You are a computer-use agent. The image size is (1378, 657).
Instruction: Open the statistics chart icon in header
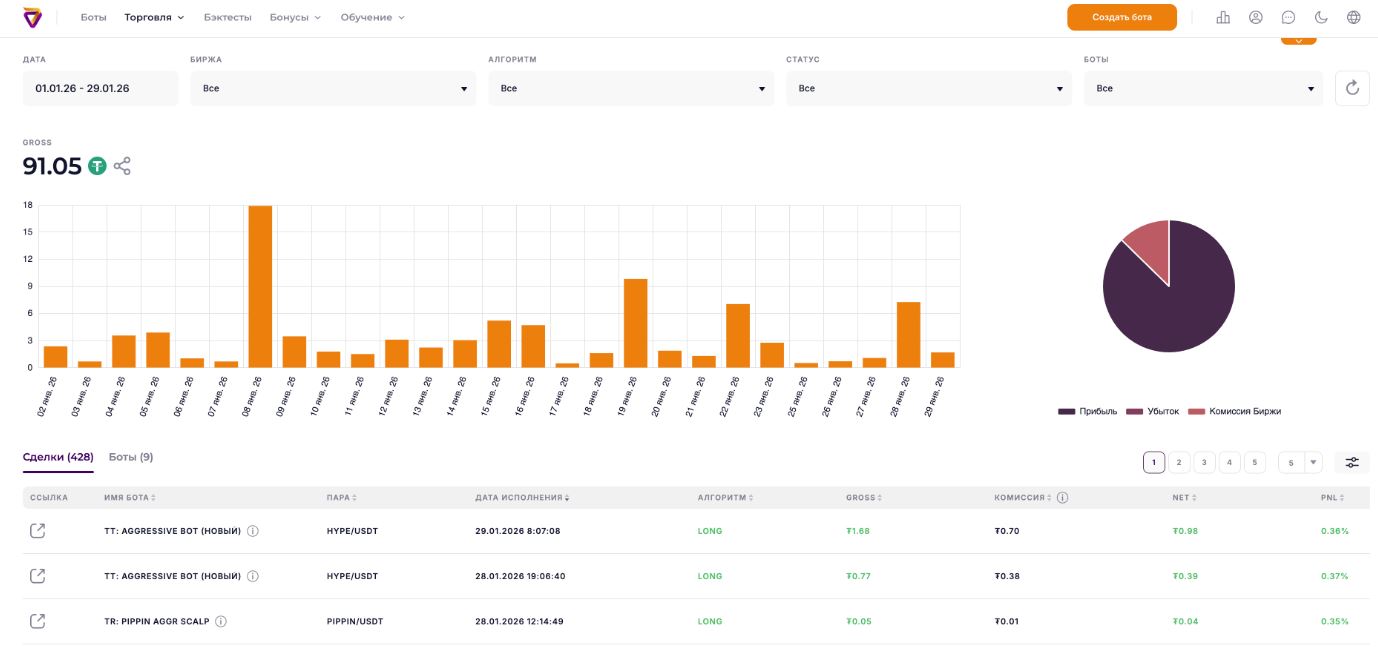(1222, 17)
